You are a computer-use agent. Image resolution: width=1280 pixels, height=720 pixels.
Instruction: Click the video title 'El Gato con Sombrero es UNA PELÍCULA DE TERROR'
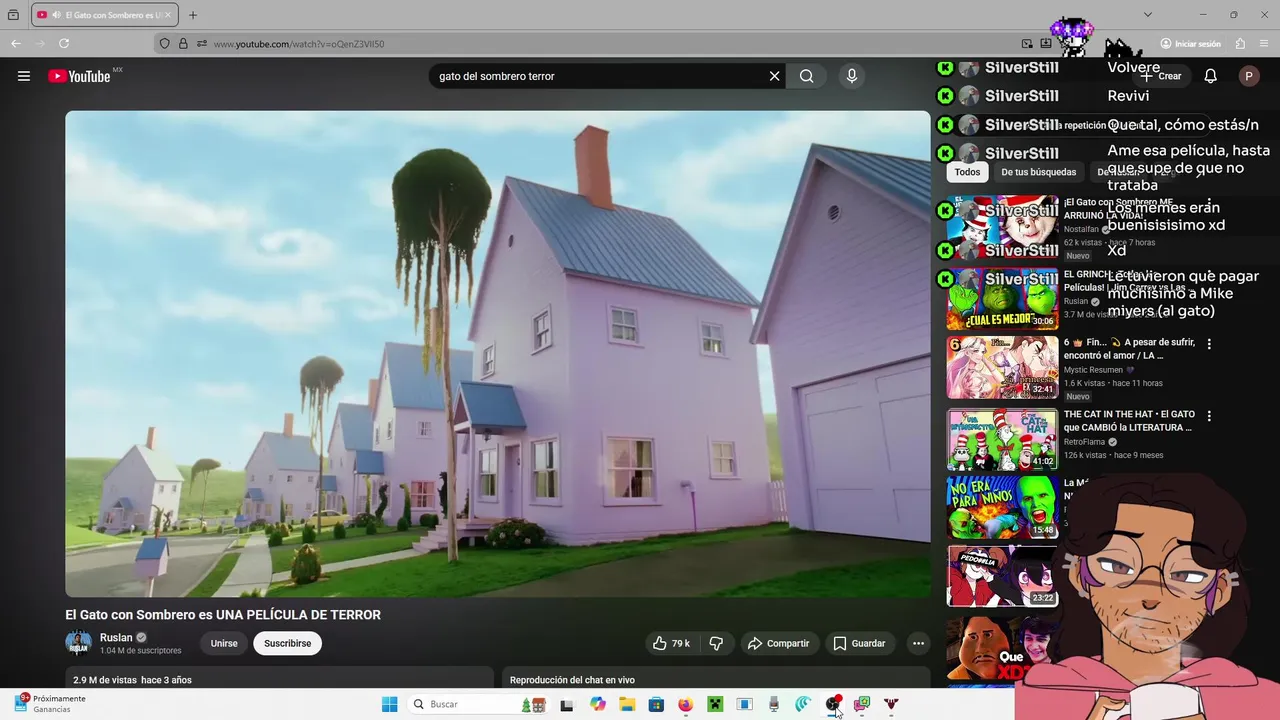pyautogui.click(x=223, y=615)
